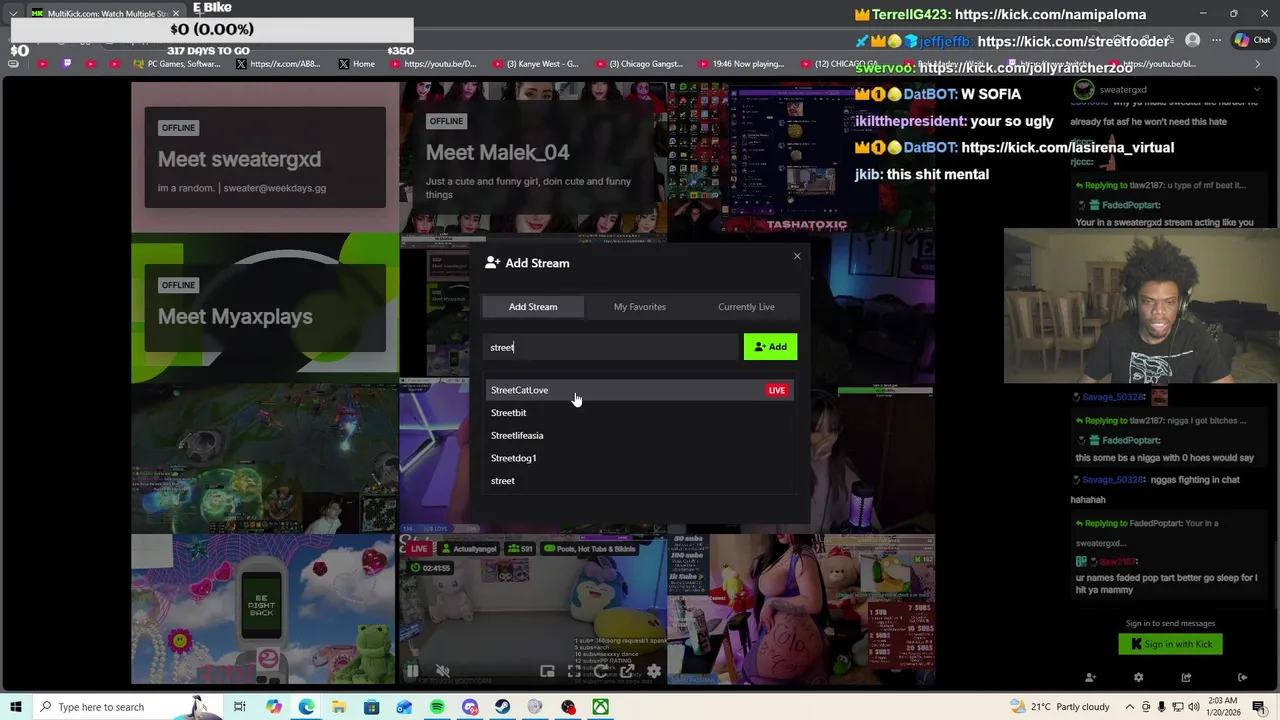
Task: Open Xbox app from taskbar
Action: (600, 707)
